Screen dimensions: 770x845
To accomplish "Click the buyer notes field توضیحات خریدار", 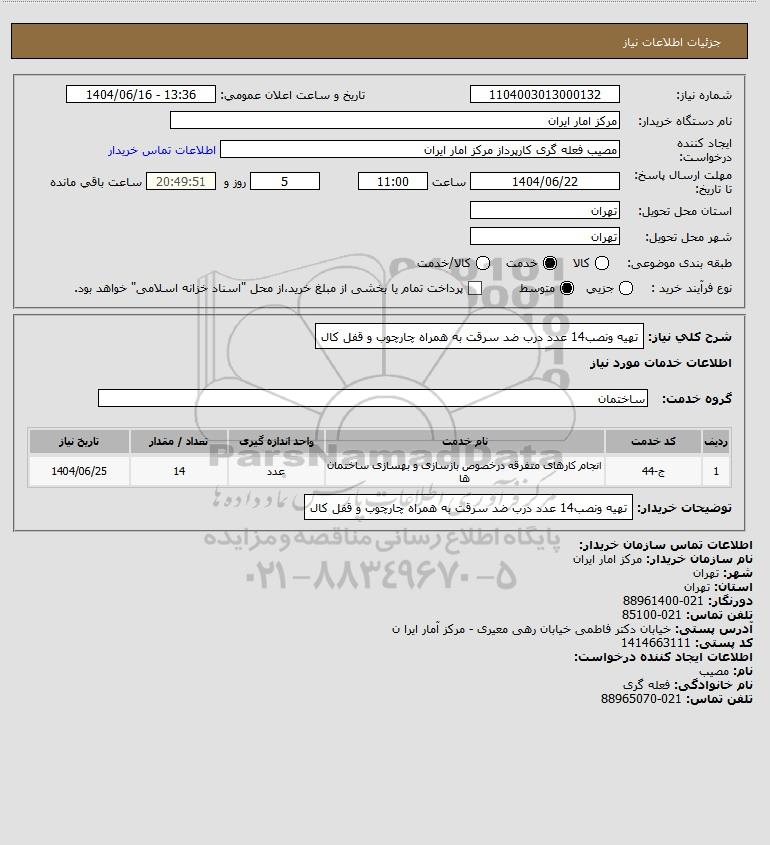I will (x=468, y=508).
